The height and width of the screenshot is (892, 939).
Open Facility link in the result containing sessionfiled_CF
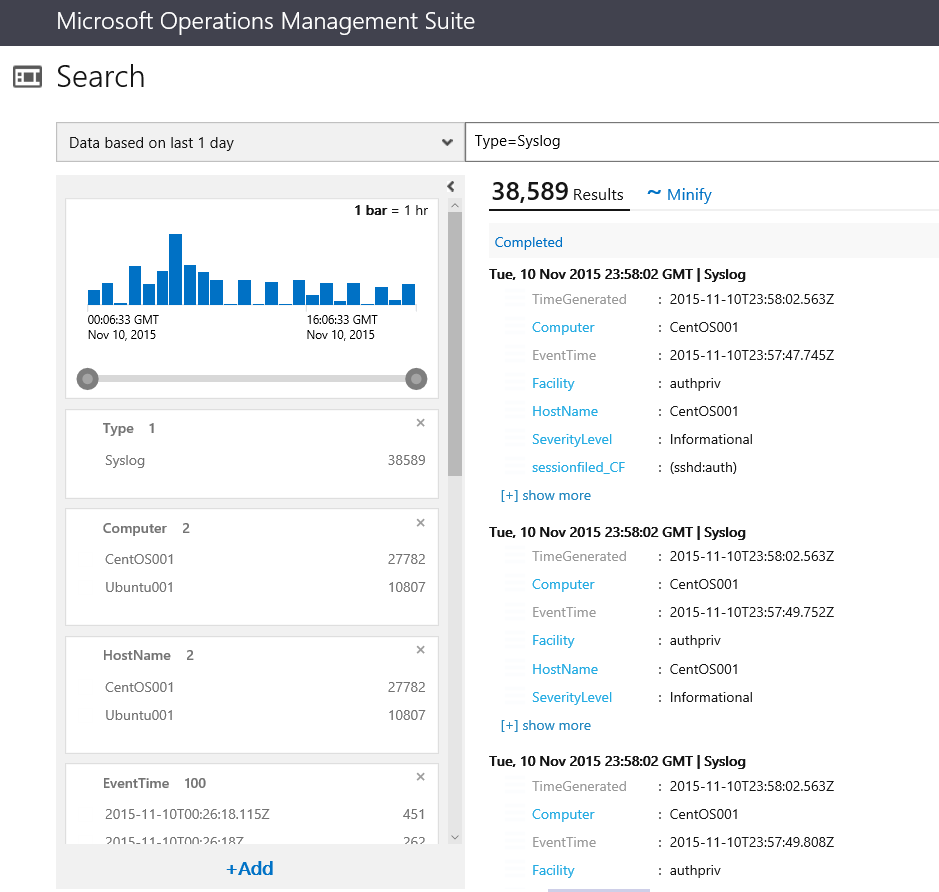click(553, 383)
